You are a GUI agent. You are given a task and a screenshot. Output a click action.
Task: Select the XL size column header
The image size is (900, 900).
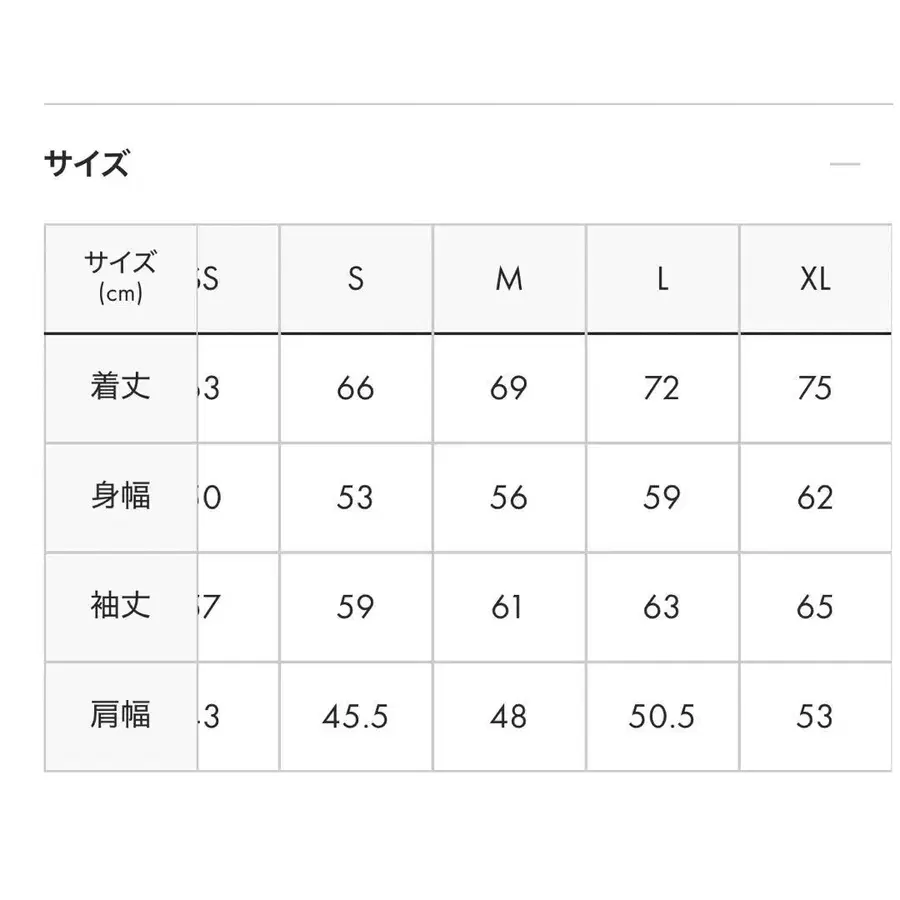coord(816,279)
